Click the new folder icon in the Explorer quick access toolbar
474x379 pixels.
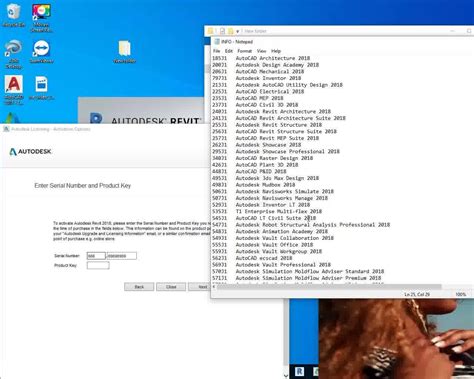[x=231, y=31]
